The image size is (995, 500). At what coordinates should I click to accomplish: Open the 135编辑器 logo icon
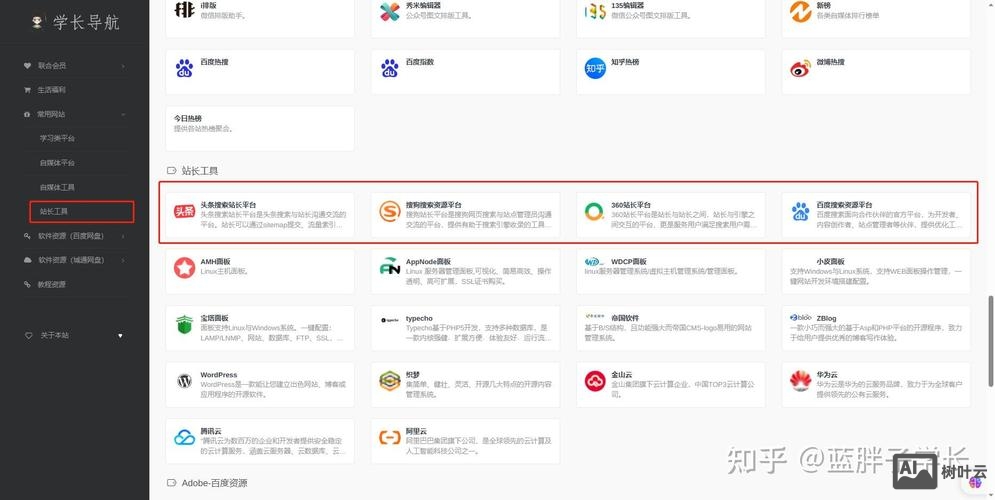tap(595, 11)
